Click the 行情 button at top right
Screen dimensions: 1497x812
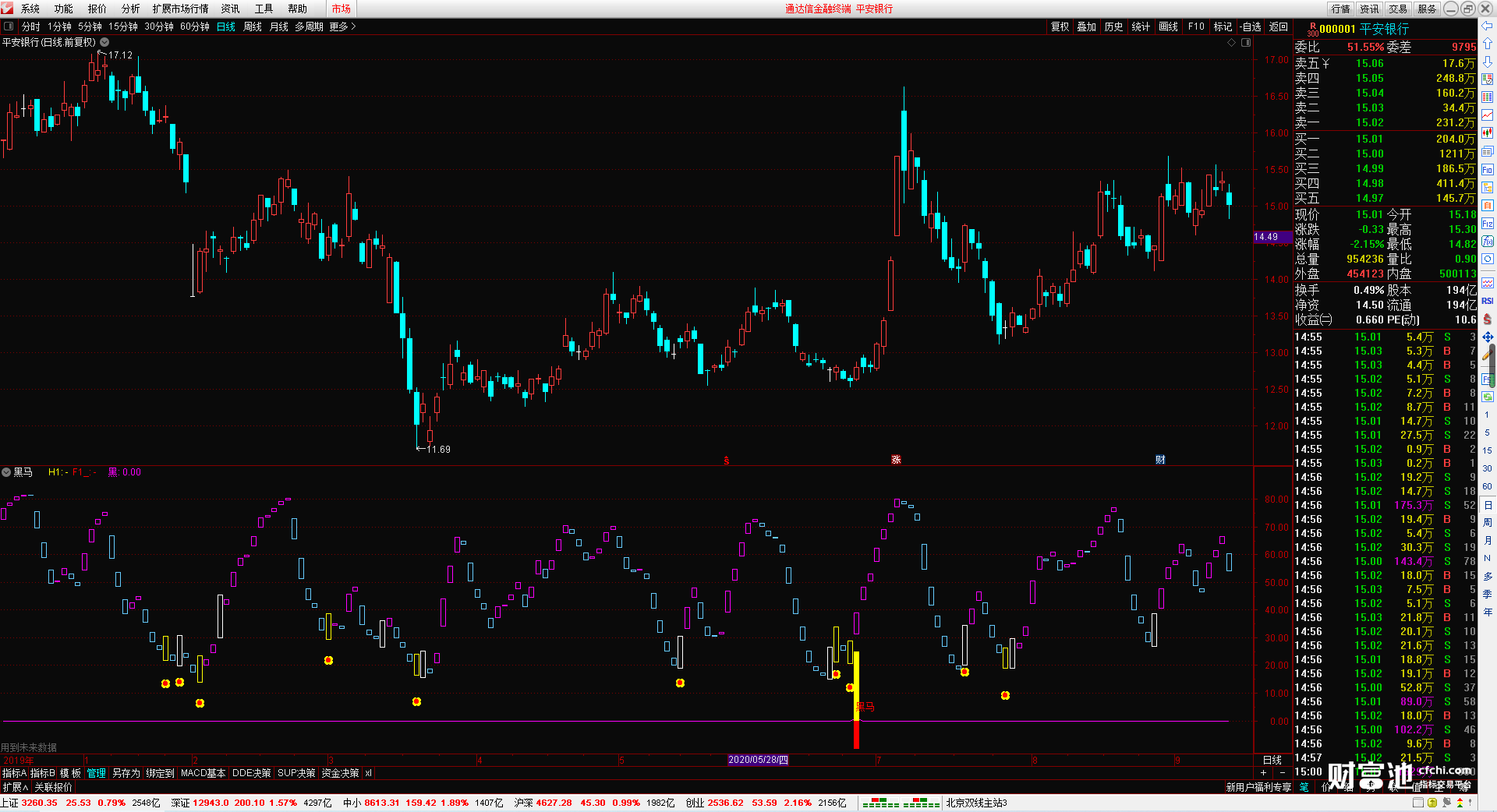point(1341,9)
